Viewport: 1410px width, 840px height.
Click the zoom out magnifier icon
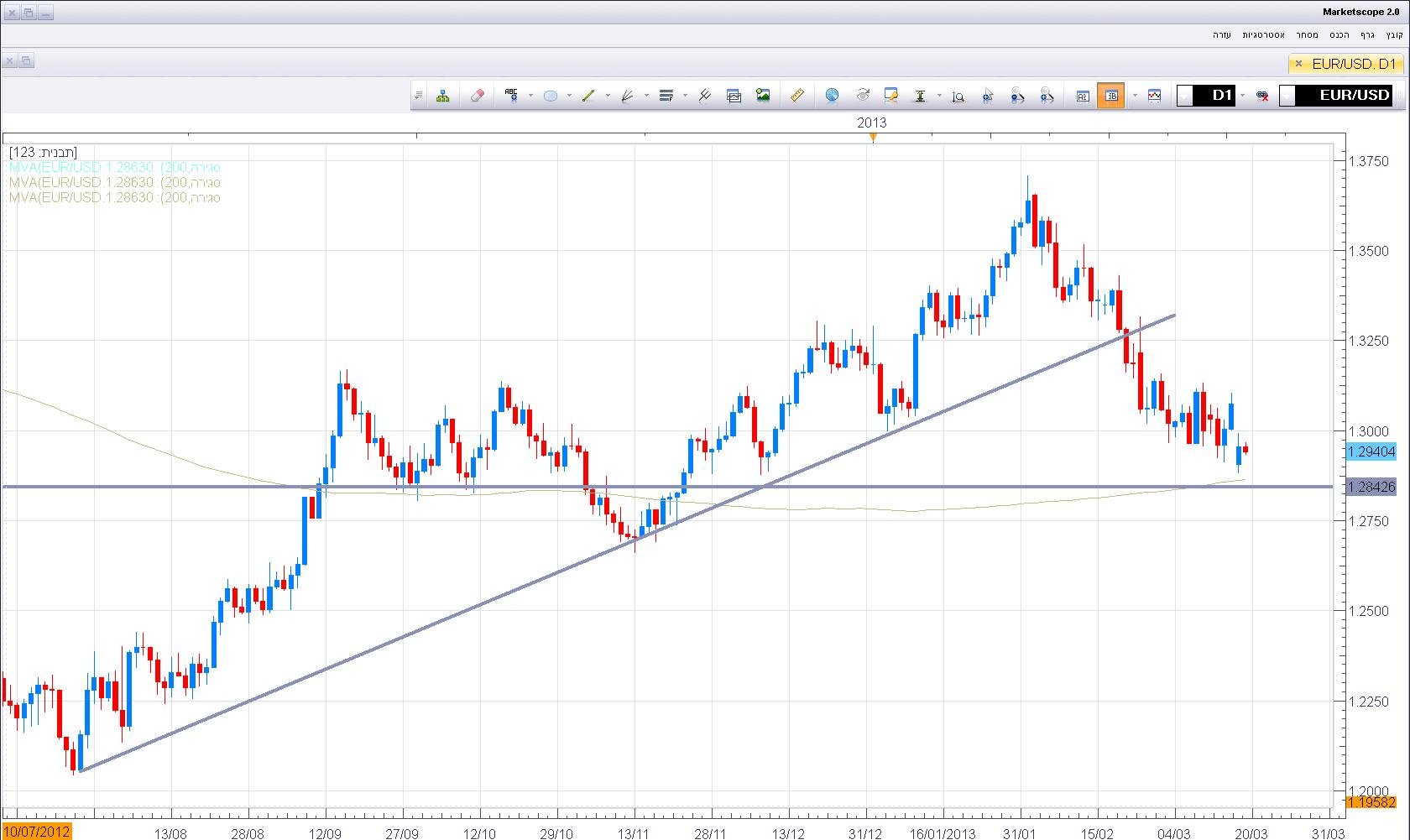tap(1017, 96)
